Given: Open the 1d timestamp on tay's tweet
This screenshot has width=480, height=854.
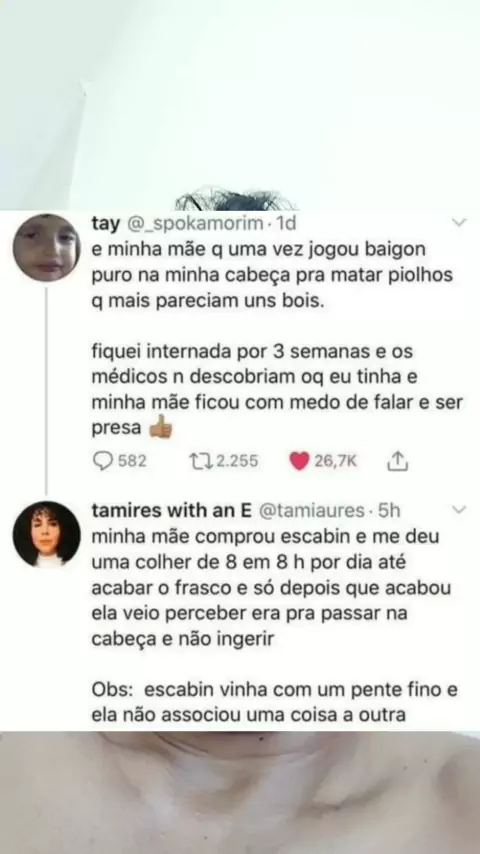Looking at the screenshot, I should pyautogui.click(x=286, y=223).
